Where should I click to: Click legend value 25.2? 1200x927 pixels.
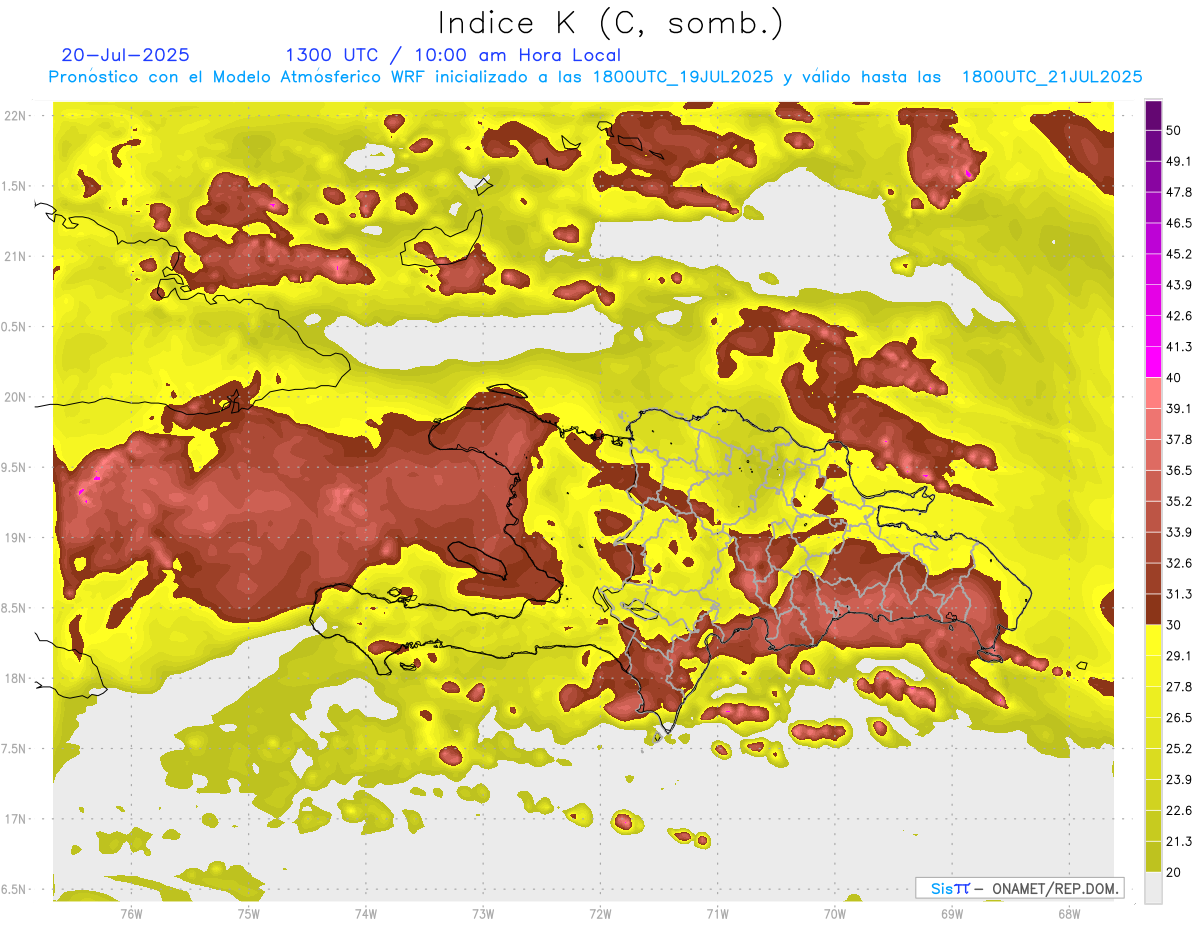(1178, 748)
